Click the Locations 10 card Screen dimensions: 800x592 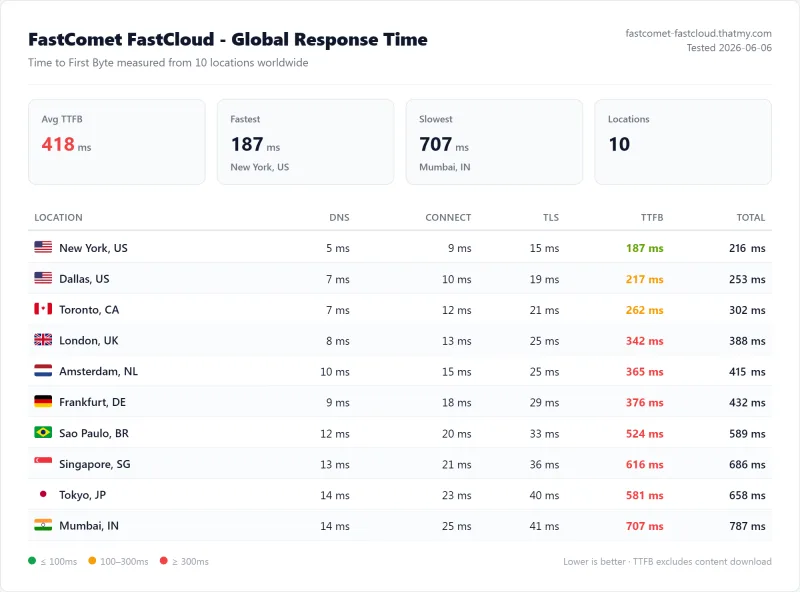point(683,142)
